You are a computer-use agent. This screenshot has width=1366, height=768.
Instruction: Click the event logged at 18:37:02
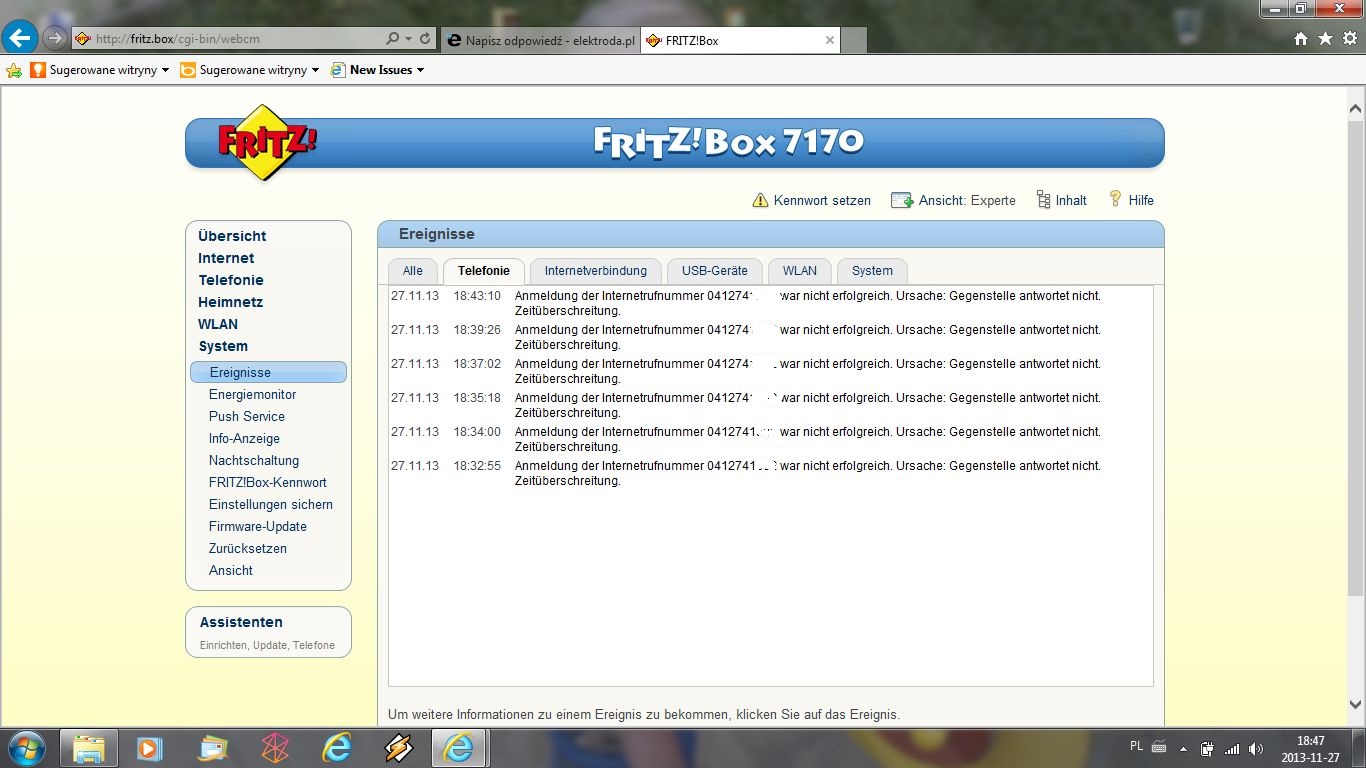[x=770, y=371]
